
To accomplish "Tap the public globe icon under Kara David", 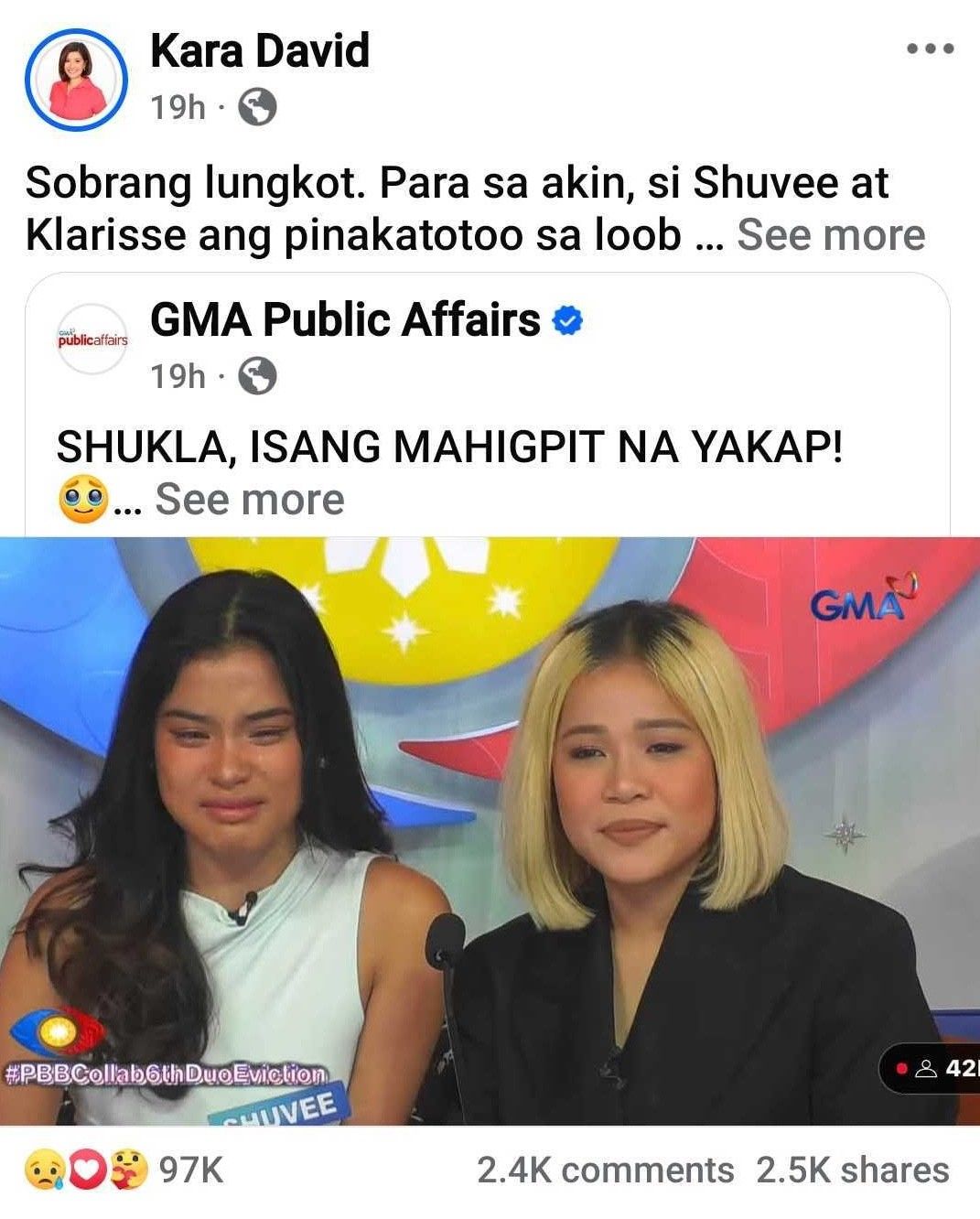I will point(257,107).
